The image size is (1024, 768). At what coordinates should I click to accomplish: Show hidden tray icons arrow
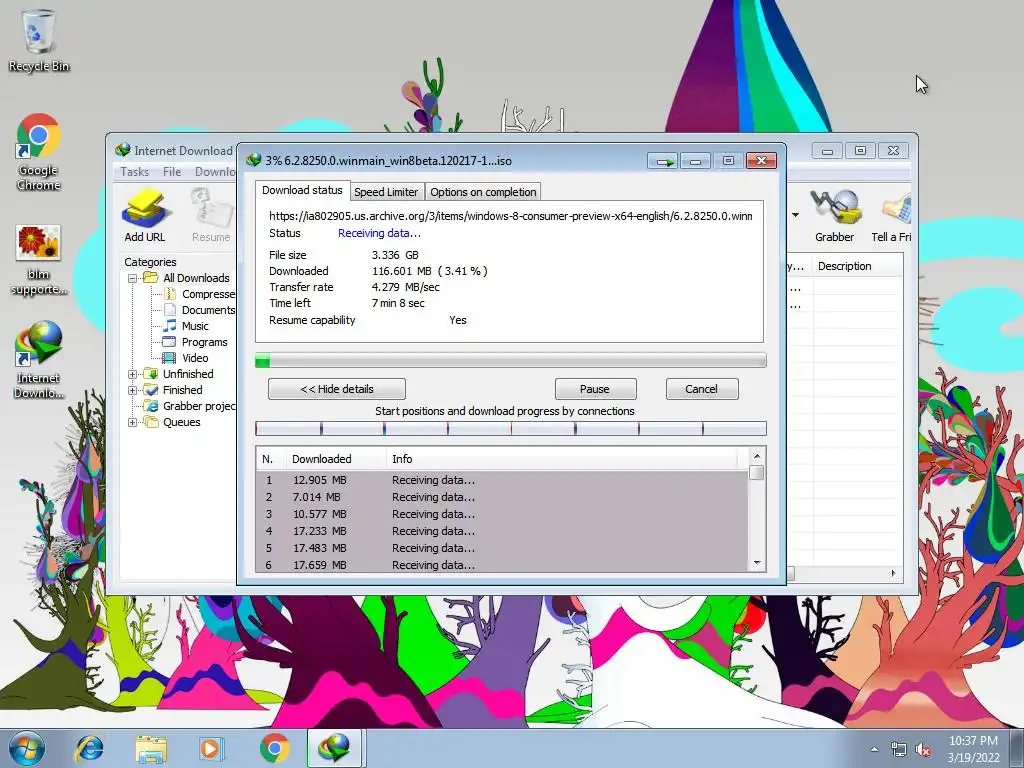pyautogui.click(x=874, y=750)
